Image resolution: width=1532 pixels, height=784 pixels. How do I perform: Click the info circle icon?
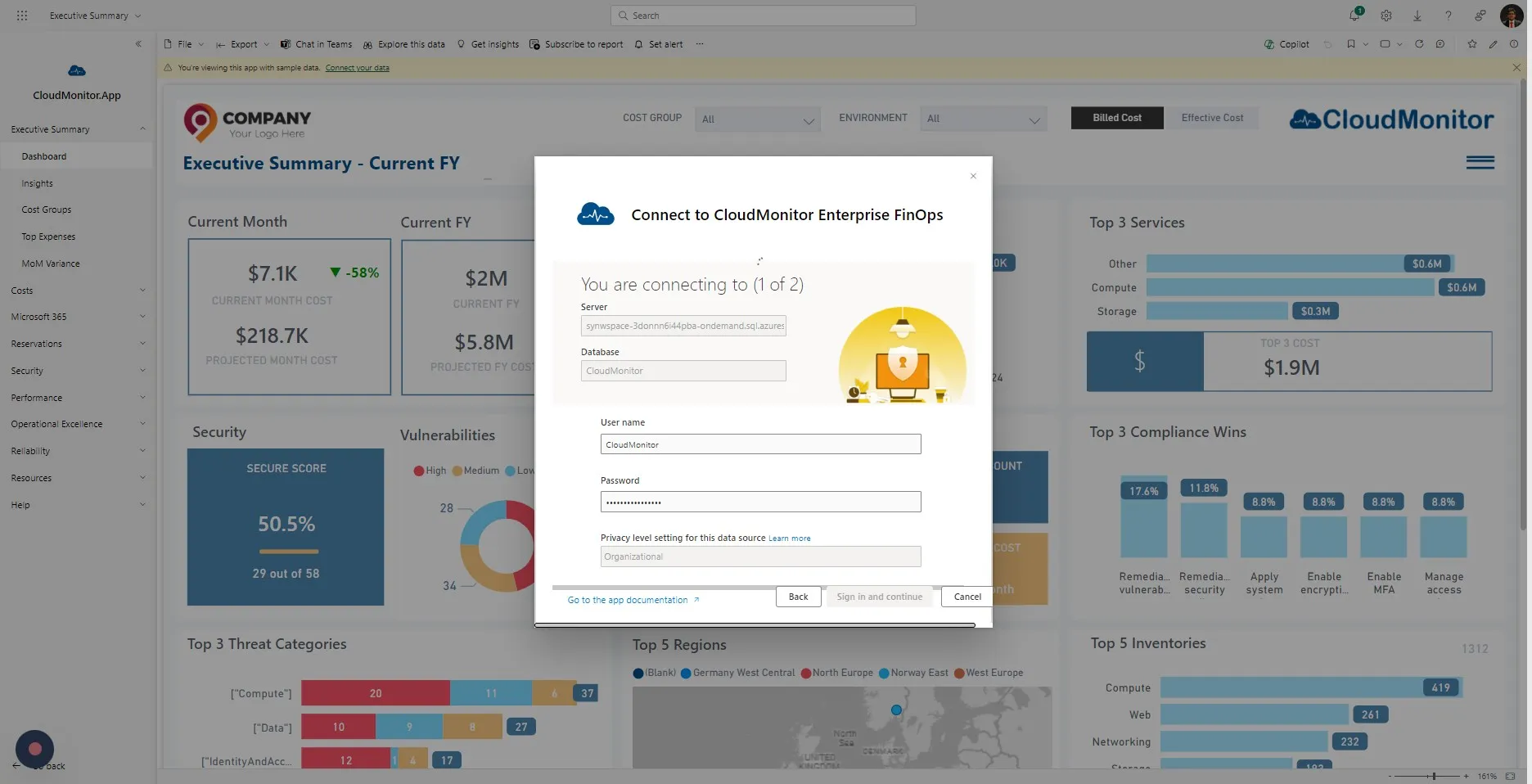click(1514, 44)
